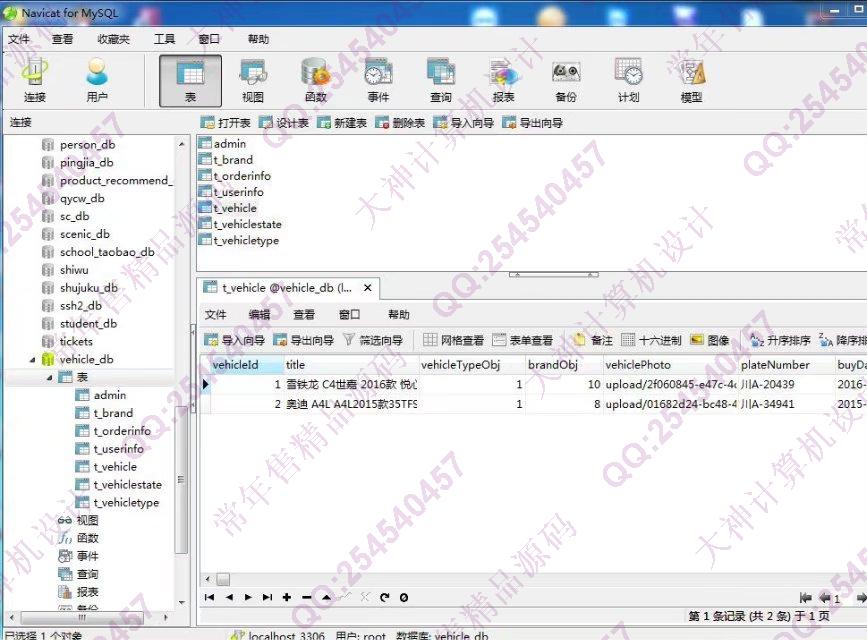Open the 查看 menu in main menu bar
Image resolution: width=867 pixels, height=640 pixels.
tap(62, 39)
